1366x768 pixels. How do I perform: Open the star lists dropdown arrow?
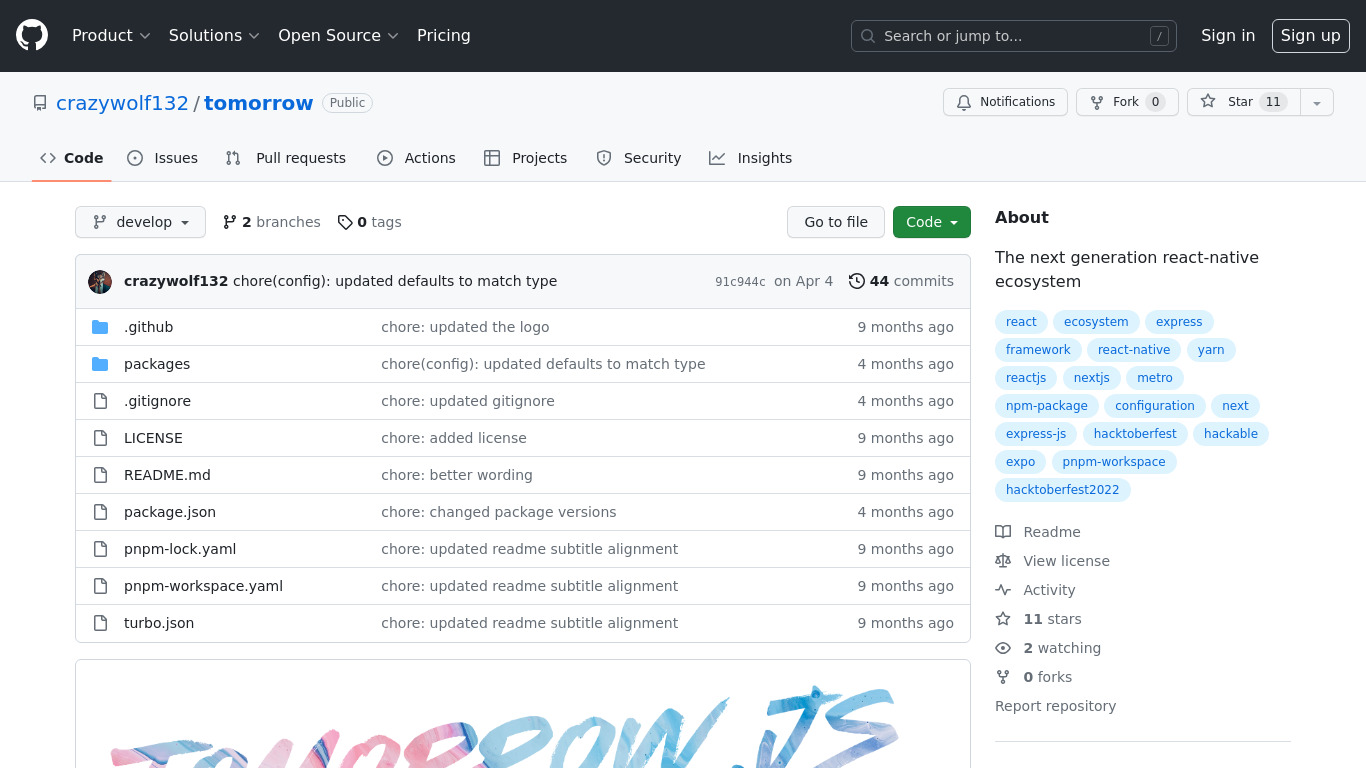point(1317,102)
